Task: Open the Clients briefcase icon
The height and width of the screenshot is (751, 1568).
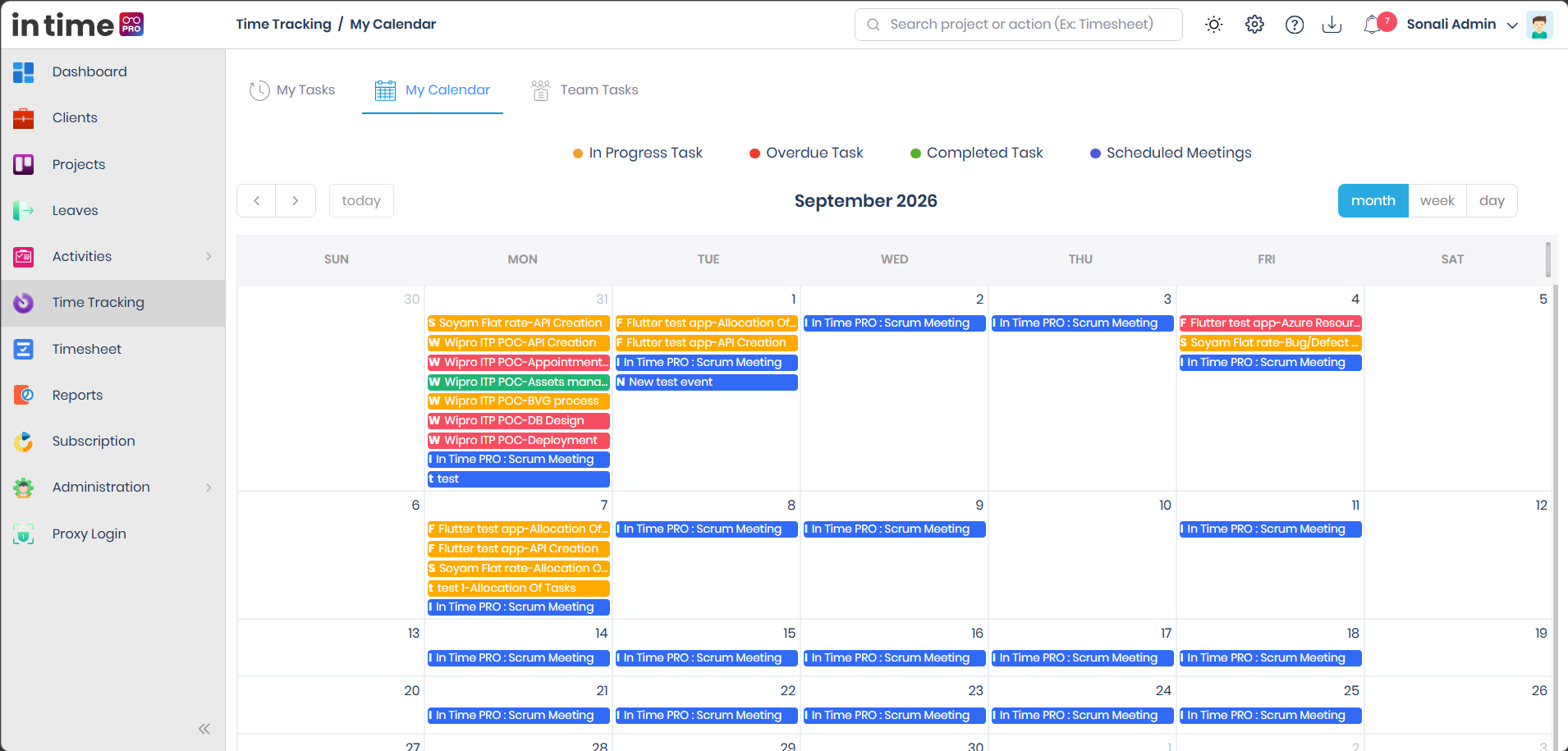Action: click(x=23, y=118)
